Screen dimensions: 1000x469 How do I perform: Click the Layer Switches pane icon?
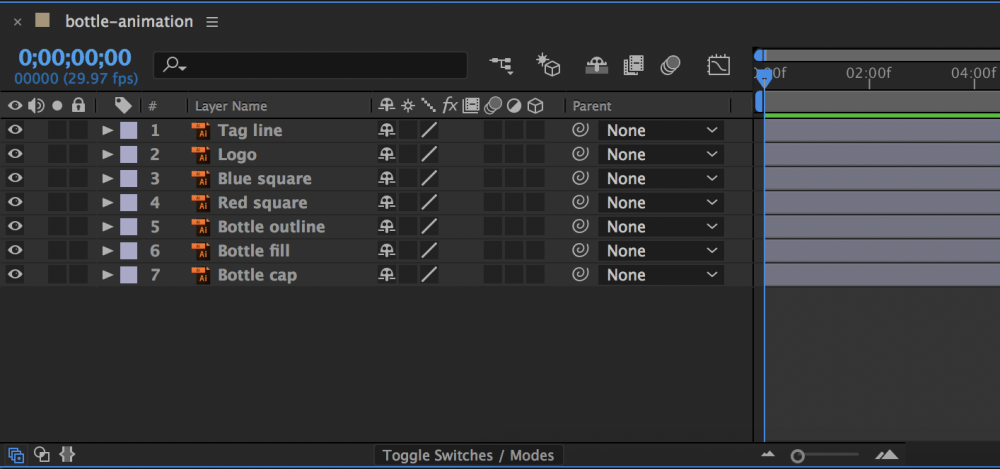16,455
